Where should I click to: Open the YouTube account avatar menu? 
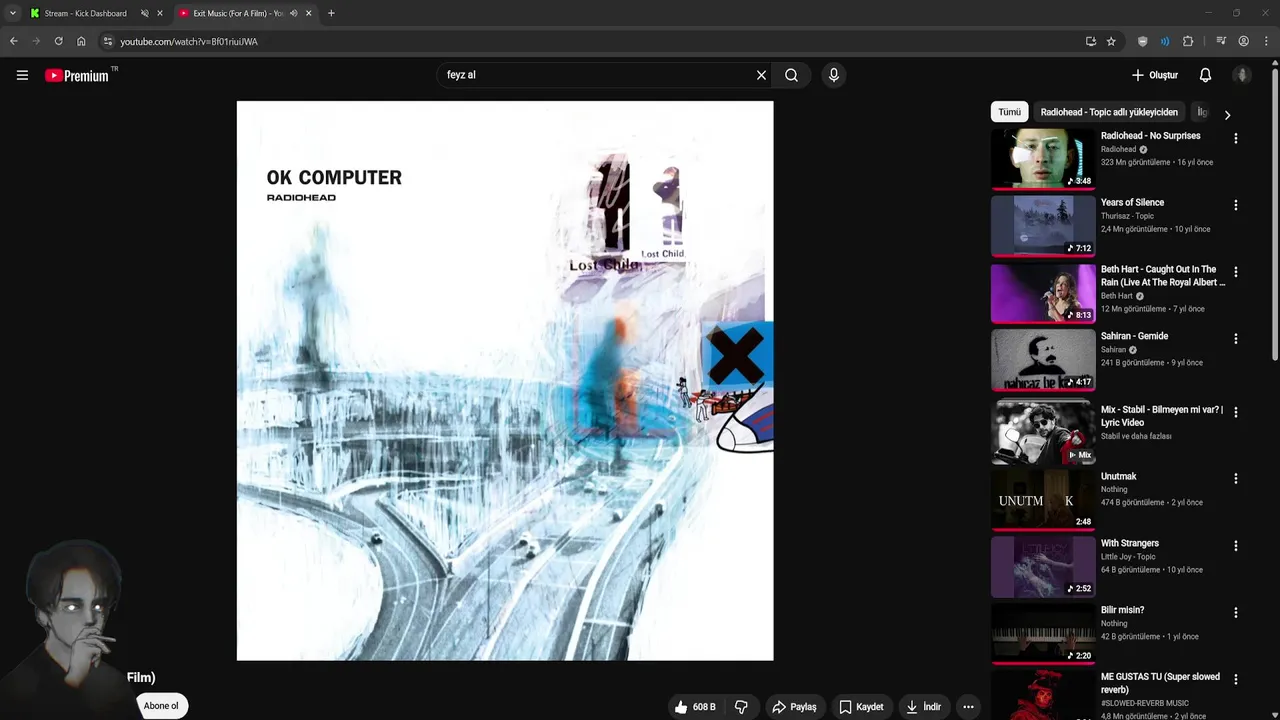point(1242,75)
